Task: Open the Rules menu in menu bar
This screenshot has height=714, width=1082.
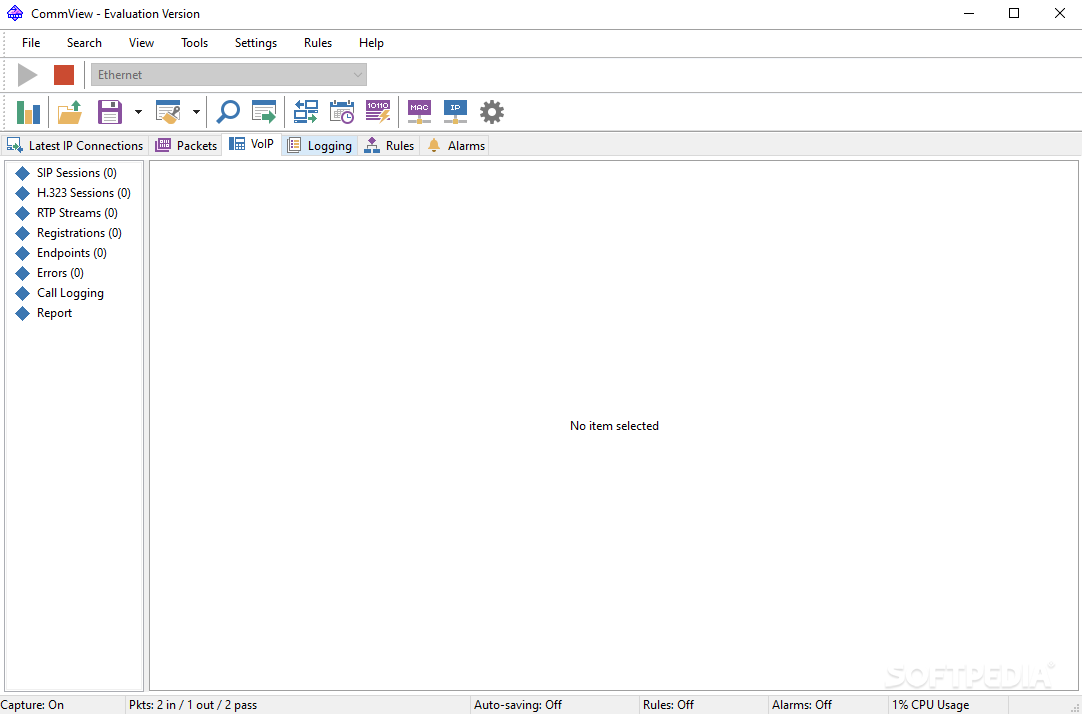Action: point(318,43)
